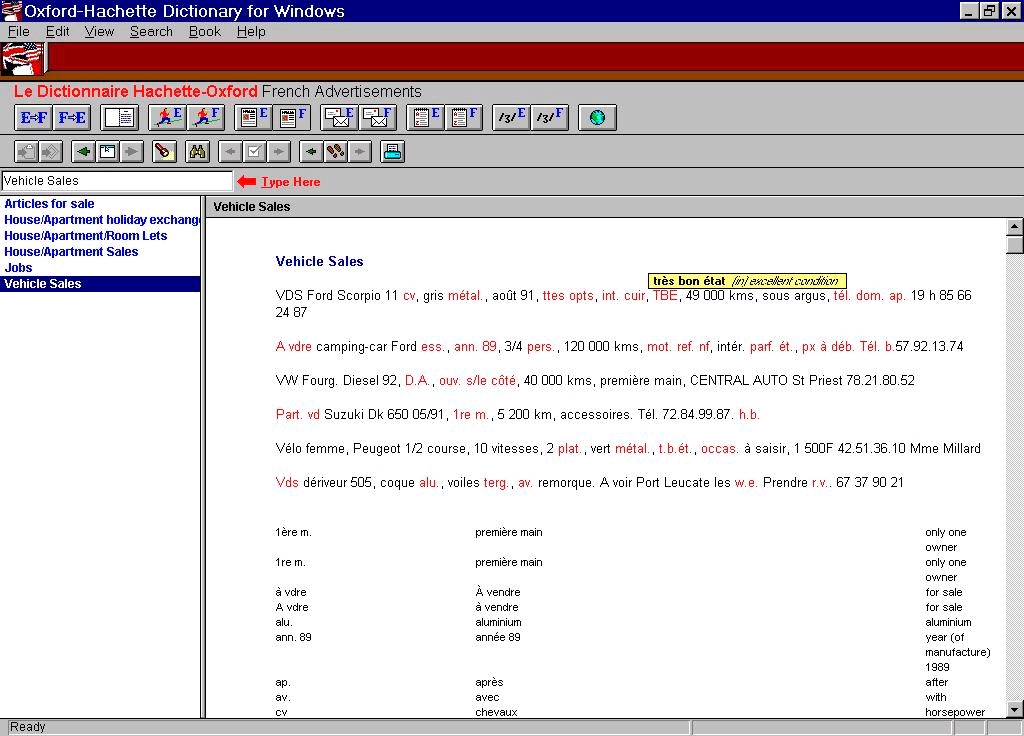Click the copy-to-clipboard toolbar icon

coord(26,152)
